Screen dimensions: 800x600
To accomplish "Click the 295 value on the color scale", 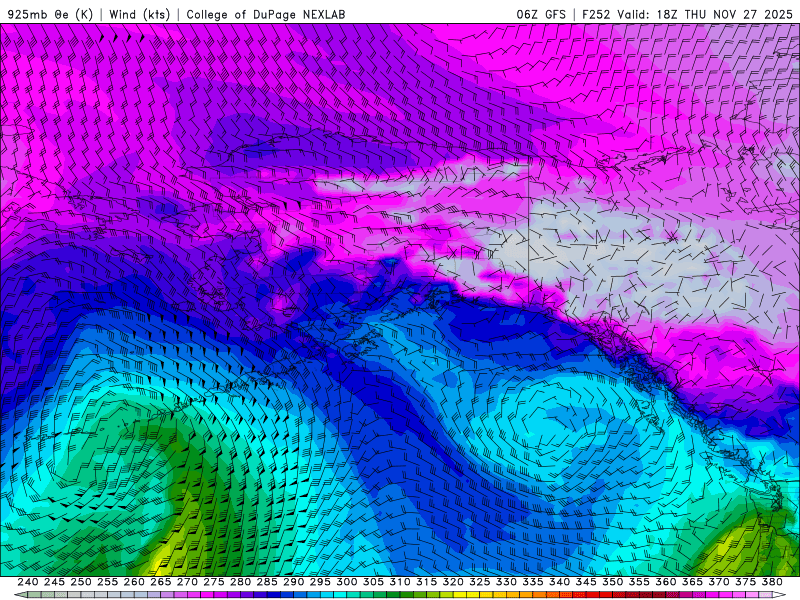I will click(x=320, y=582).
